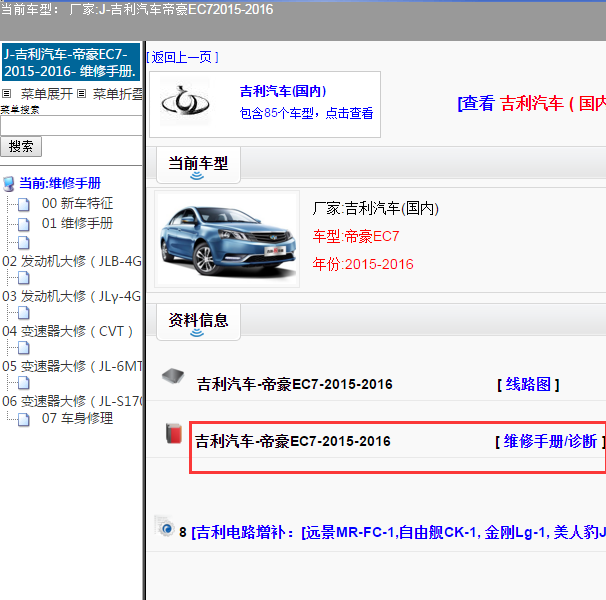Image resolution: width=606 pixels, height=600 pixels.
Task: Select the 当前车型 tab header
Action: 198,165
